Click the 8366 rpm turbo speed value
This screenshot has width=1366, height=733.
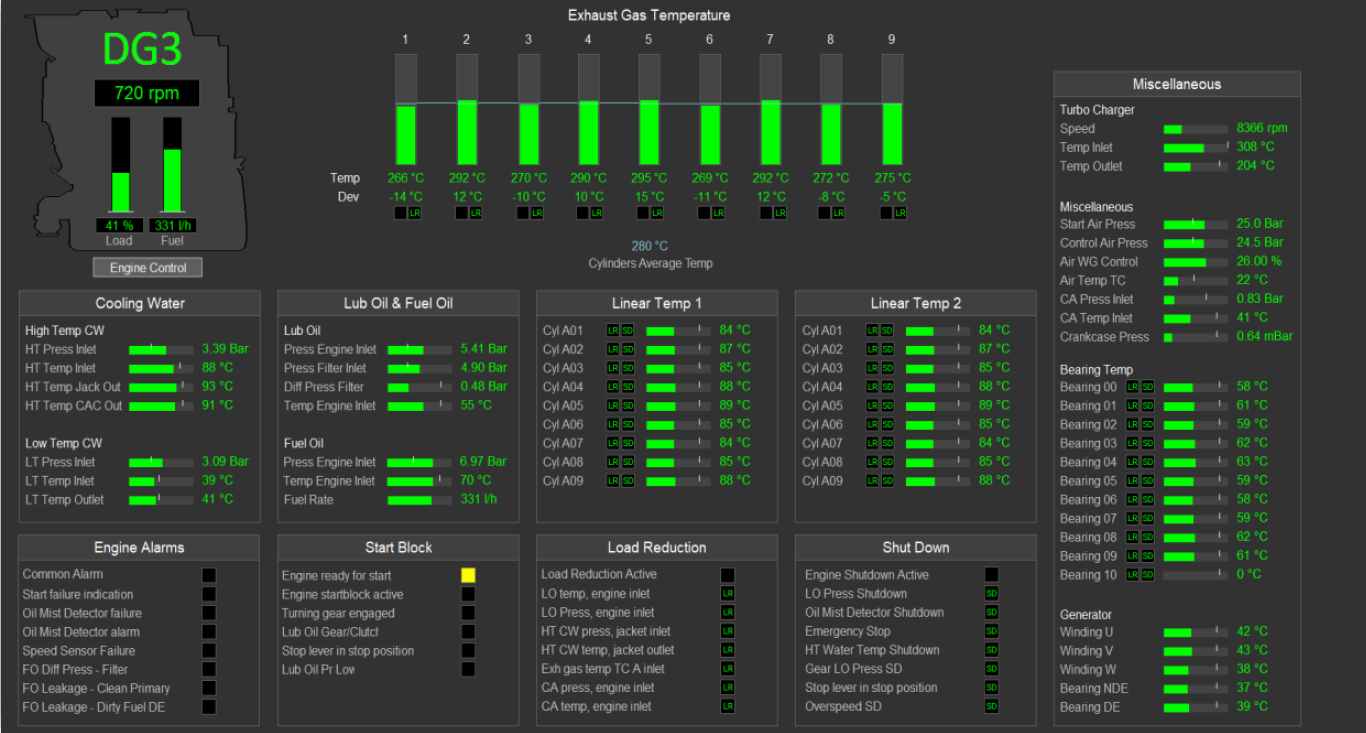coord(1262,128)
